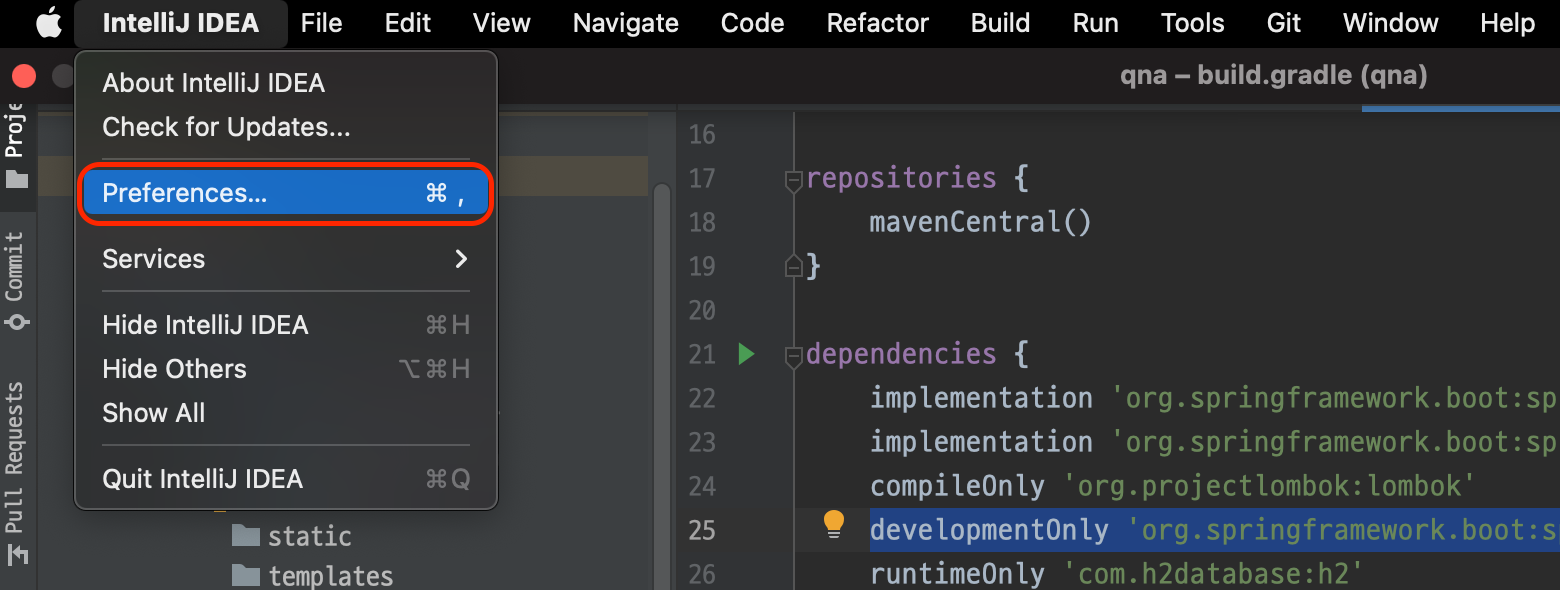Open the Navigate menu
Viewport: 1560px width, 590px height.
coord(626,23)
